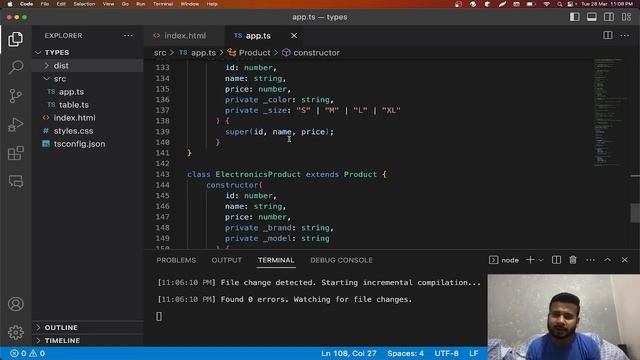Show errors and warnings in status bar

[x=28, y=353]
